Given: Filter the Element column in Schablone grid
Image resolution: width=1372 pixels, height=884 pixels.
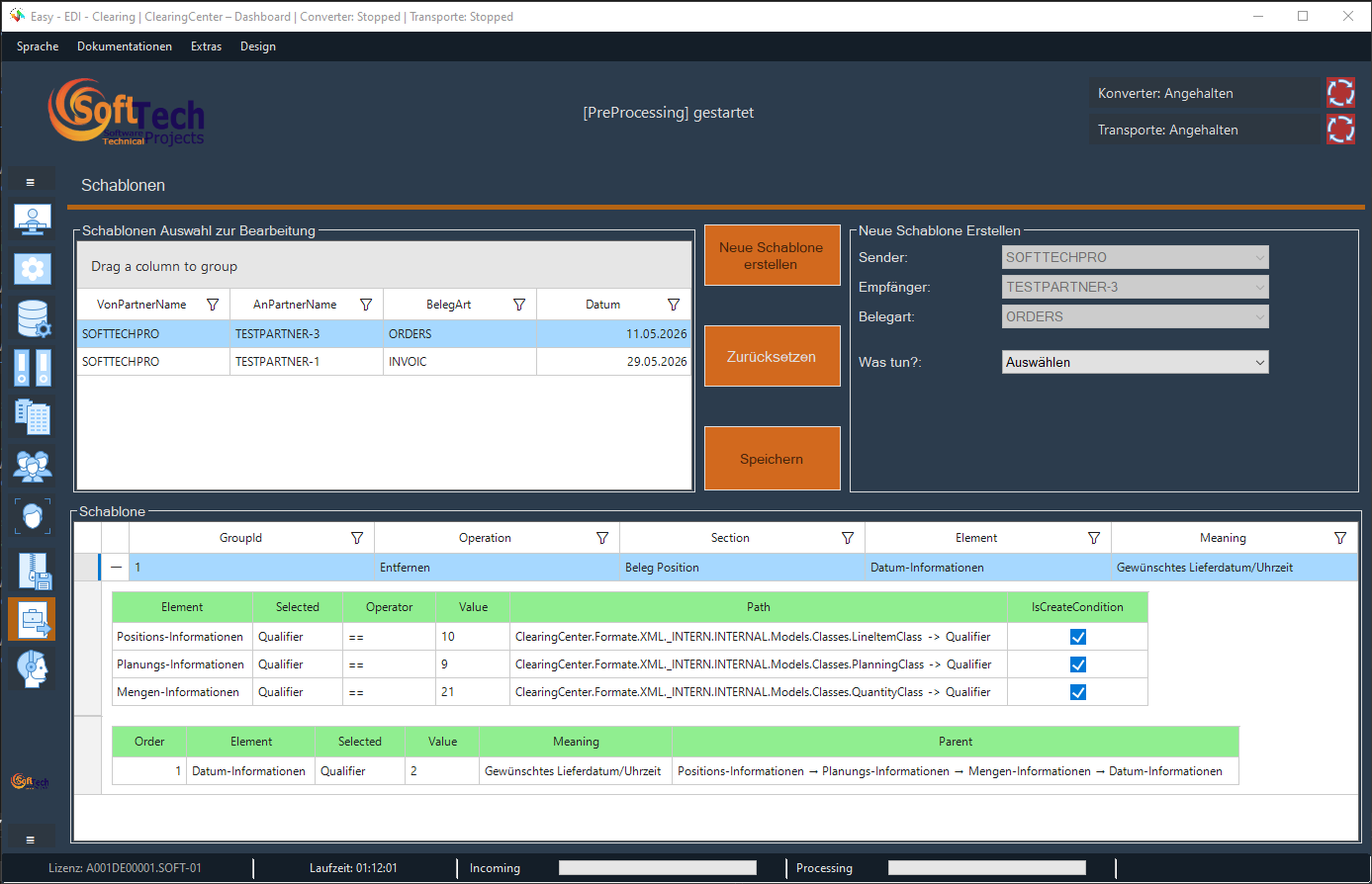Looking at the screenshot, I should (1094, 538).
